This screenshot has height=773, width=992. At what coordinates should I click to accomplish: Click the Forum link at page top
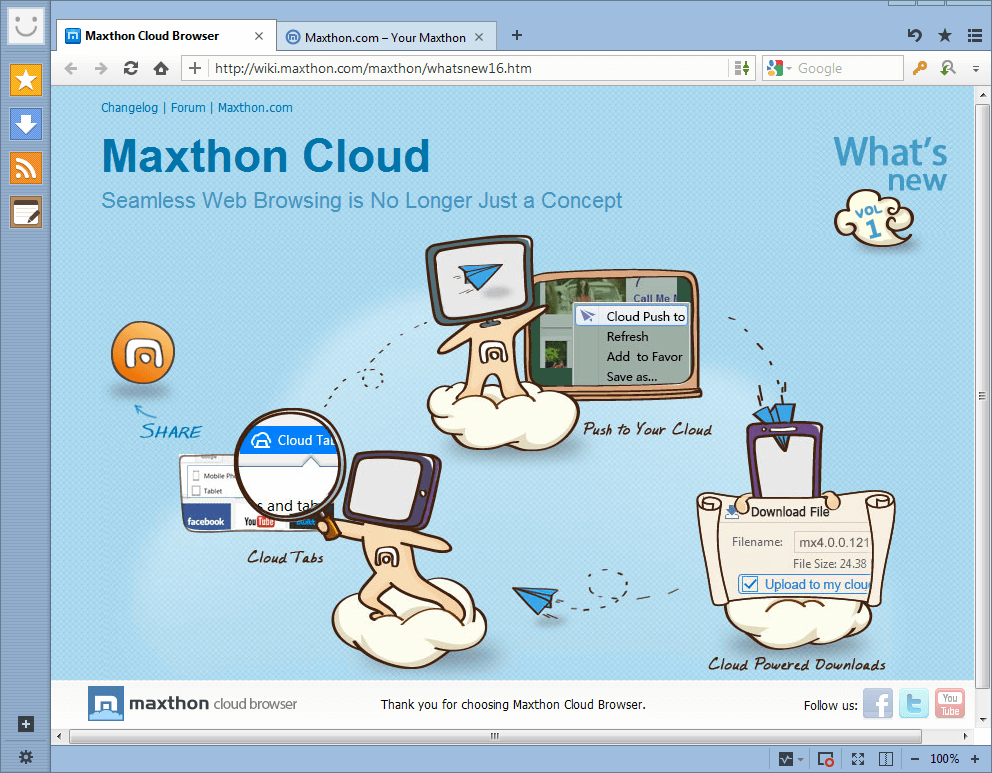[188, 108]
